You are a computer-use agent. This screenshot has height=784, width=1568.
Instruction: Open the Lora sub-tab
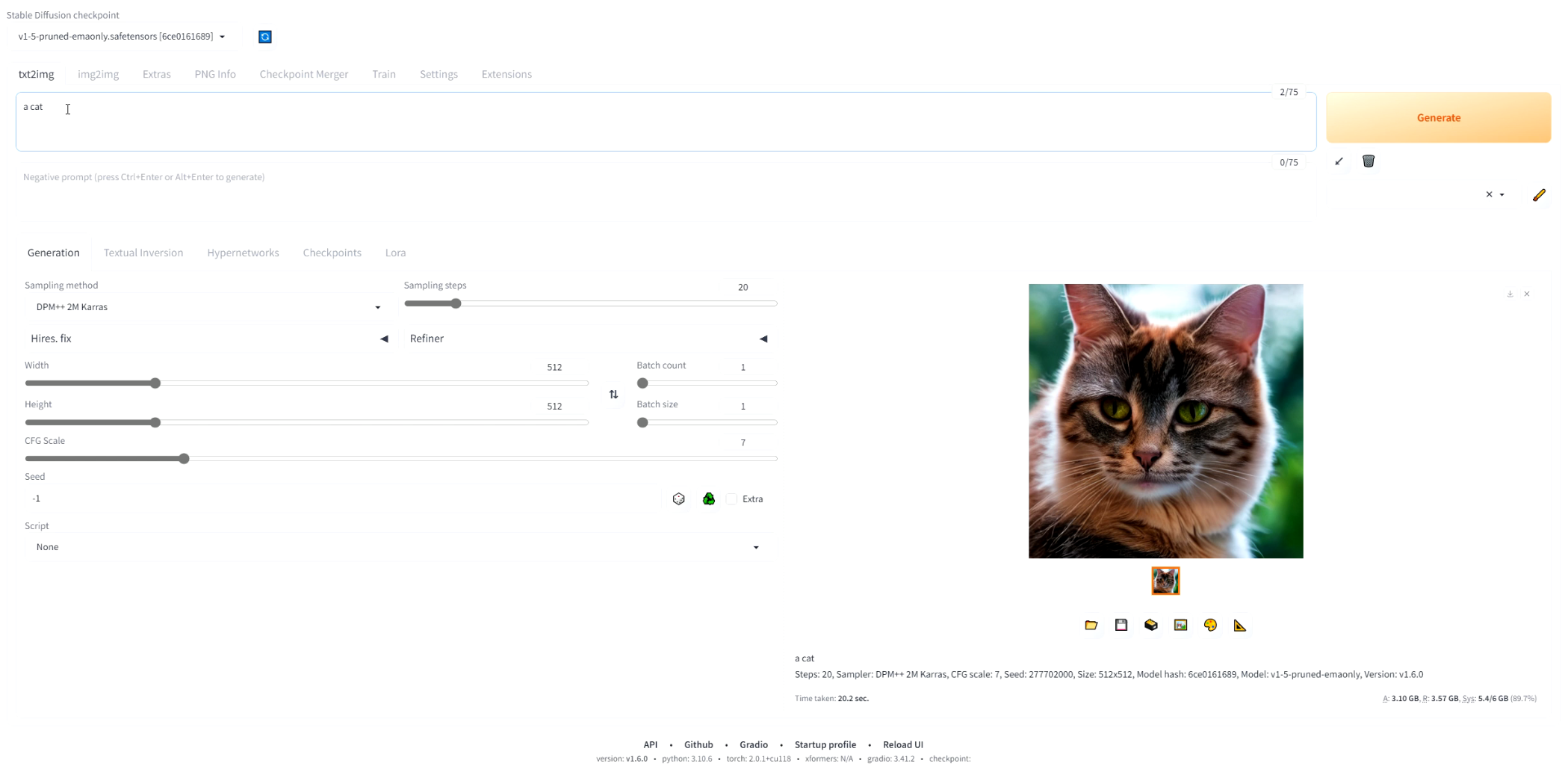pos(395,253)
